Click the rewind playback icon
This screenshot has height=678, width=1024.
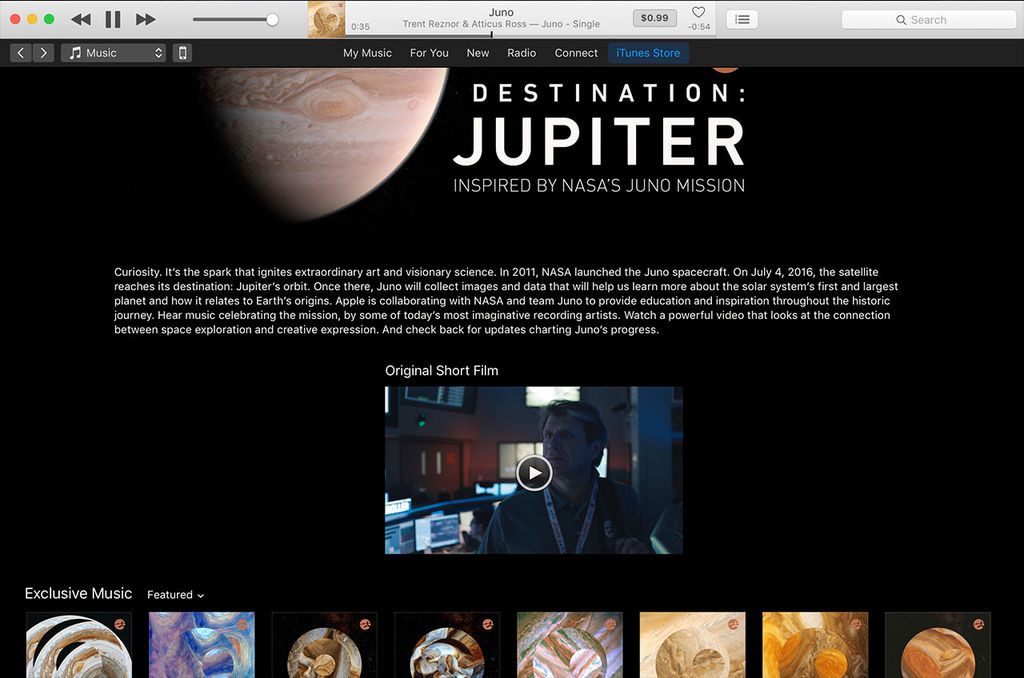[80, 18]
